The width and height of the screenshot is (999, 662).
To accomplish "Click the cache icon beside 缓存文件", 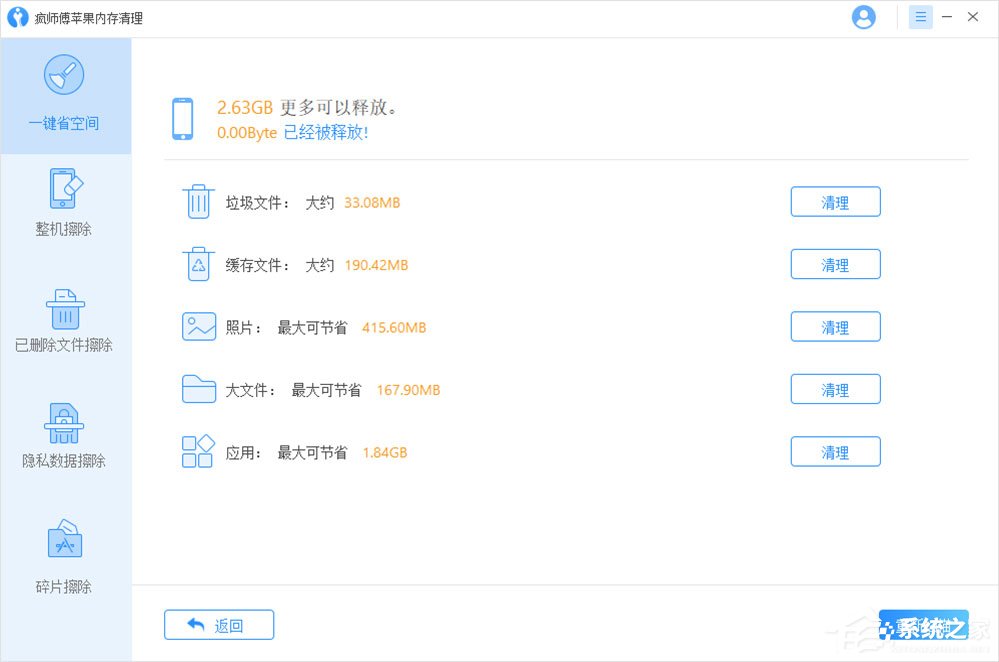I will coord(198,264).
